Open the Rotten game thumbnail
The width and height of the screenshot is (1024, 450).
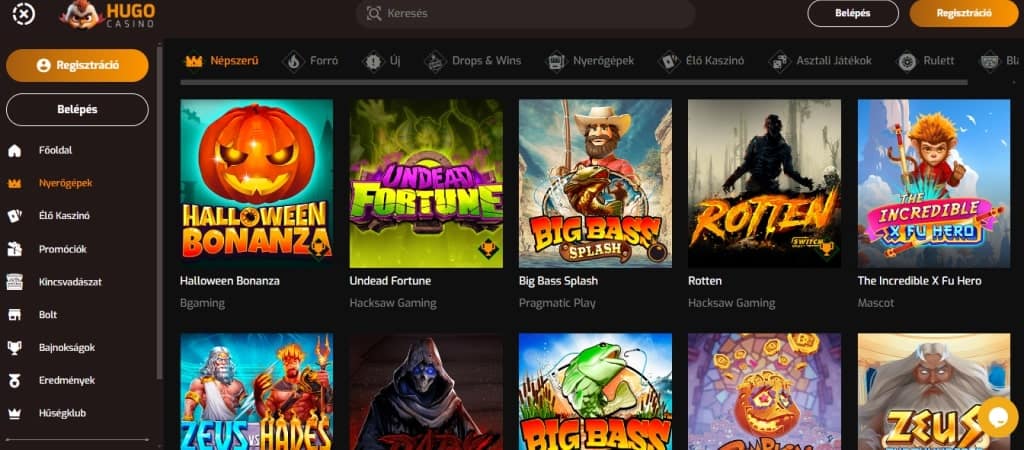765,184
